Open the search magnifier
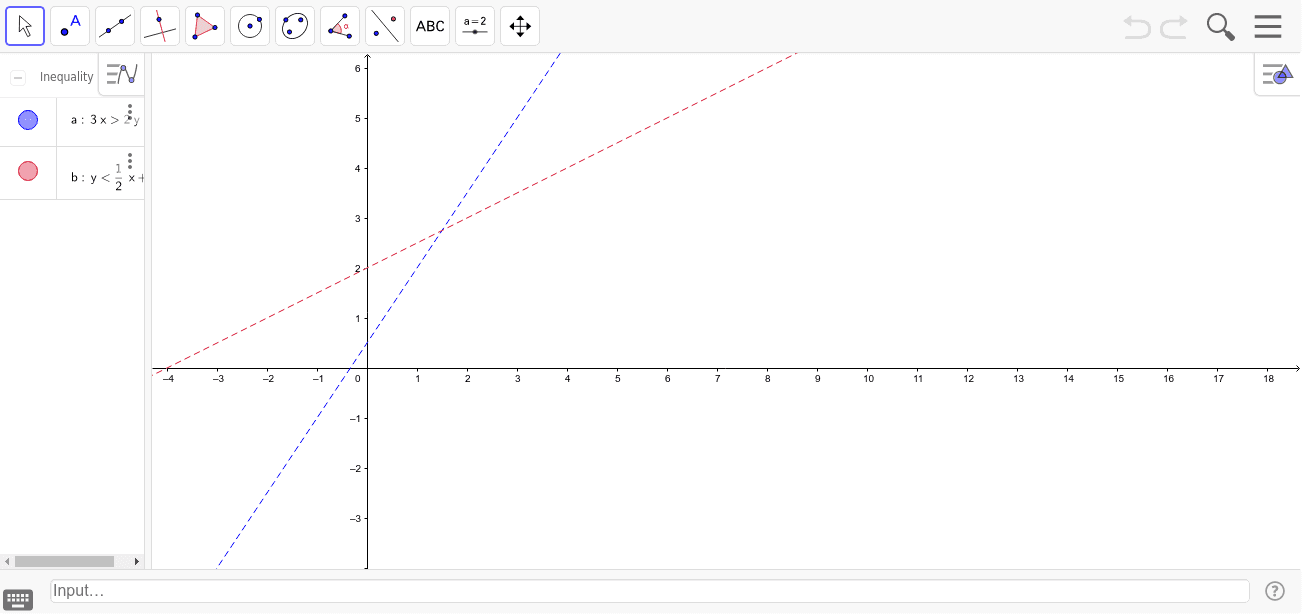This screenshot has height=614, width=1302. (x=1220, y=27)
